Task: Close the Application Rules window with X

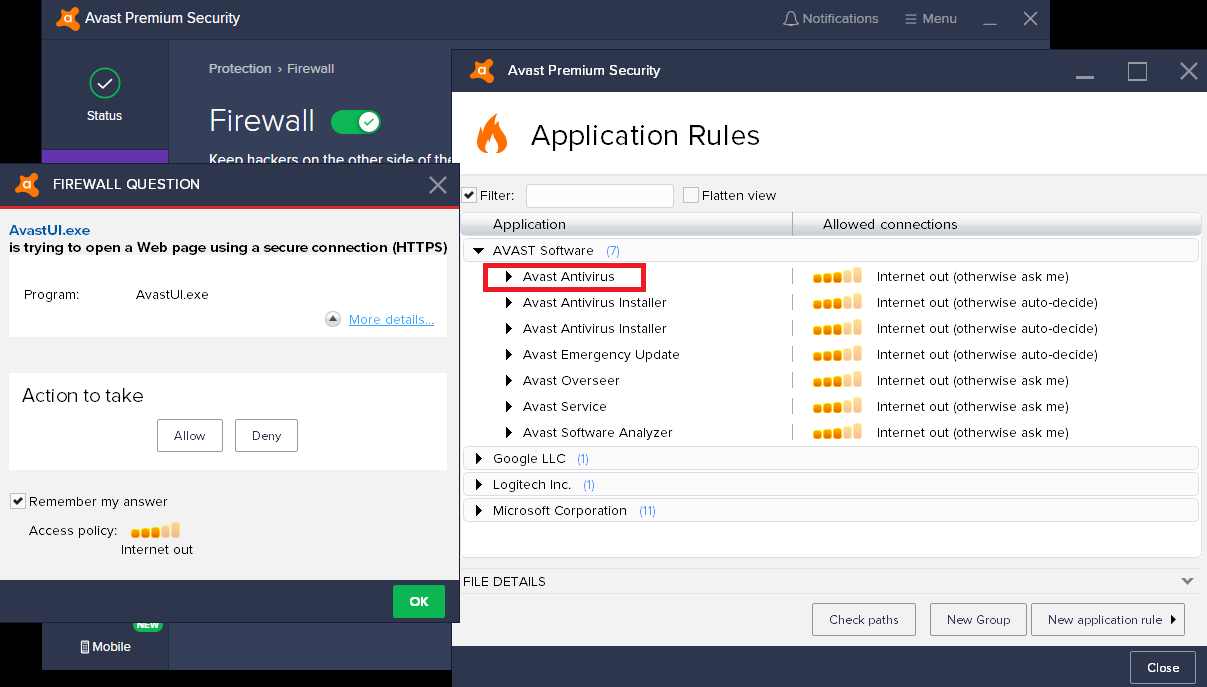Action: coord(1189,71)
